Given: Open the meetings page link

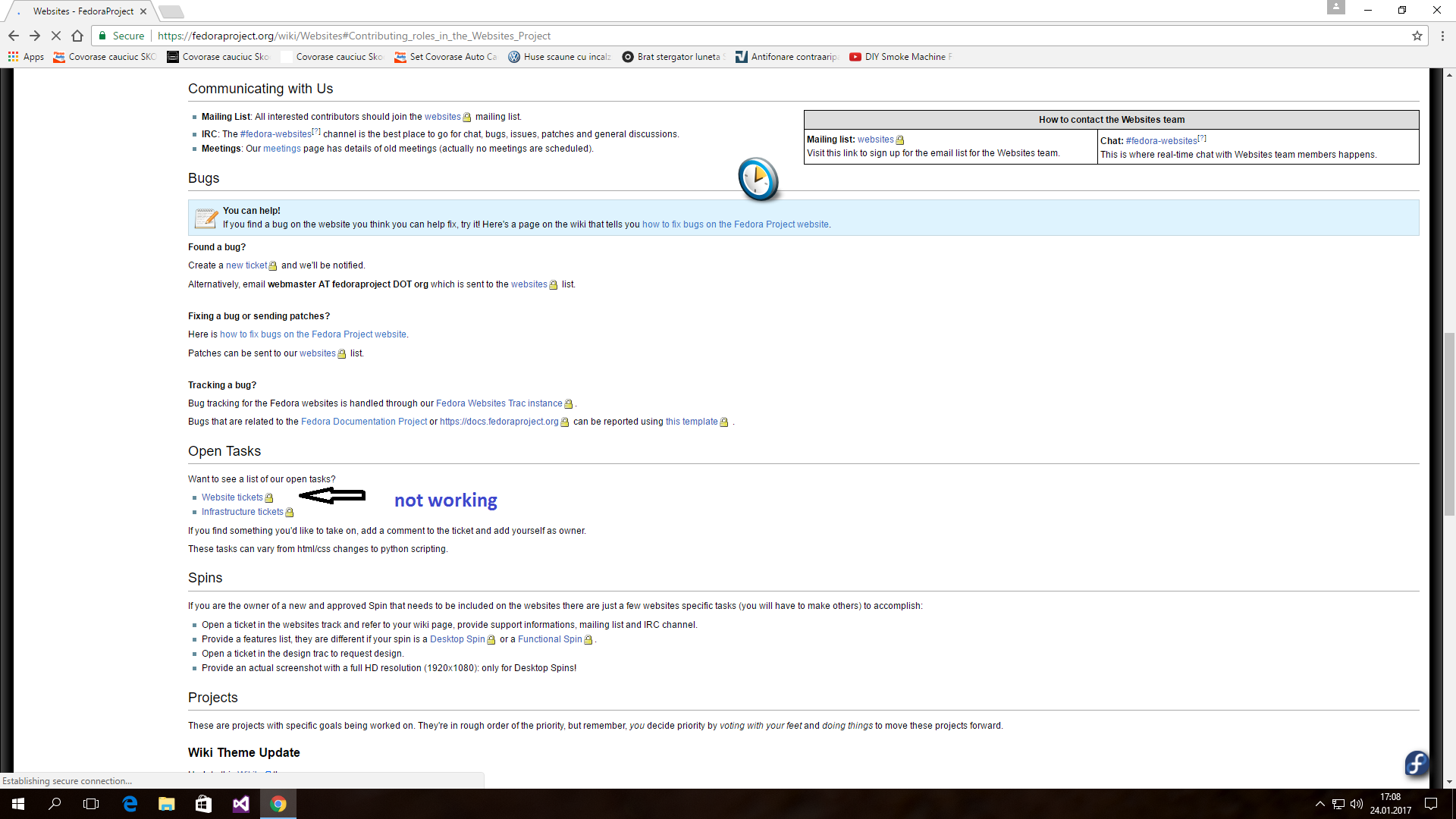Looking at the screenshot, I should [282, 149].
